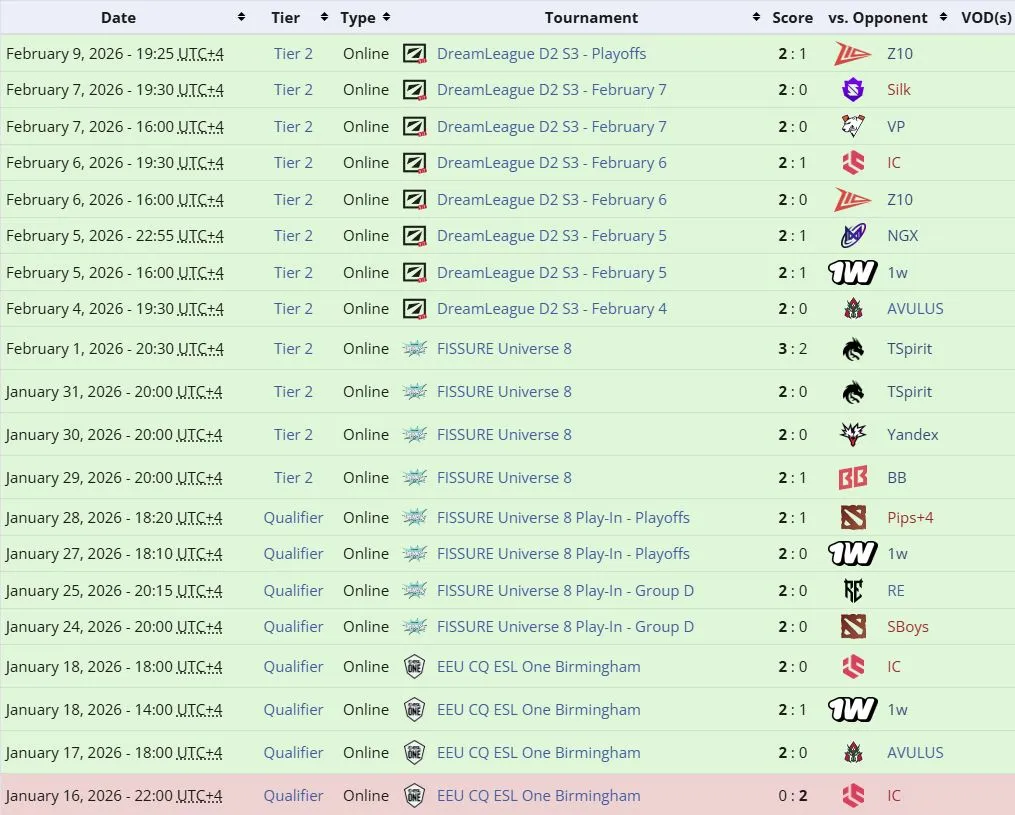
Task: Select the 0 : 2 score in January 16 row
Action: [x=792, y=796]
